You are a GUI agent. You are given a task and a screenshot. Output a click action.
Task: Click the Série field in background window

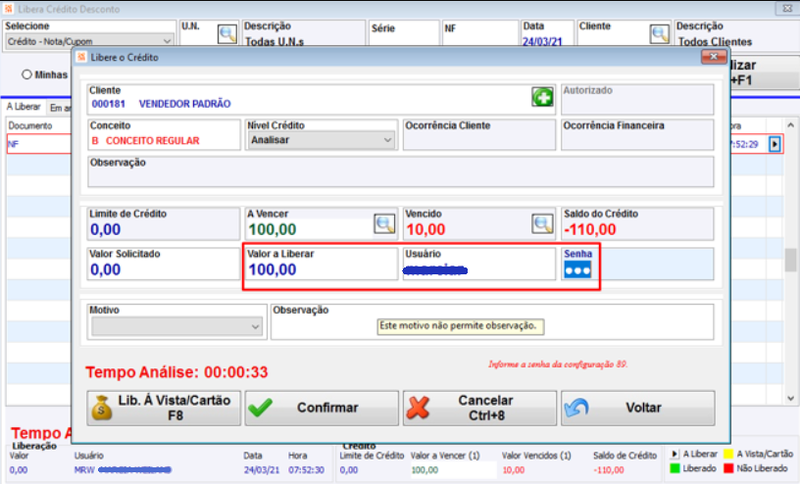tap(404, 34)
